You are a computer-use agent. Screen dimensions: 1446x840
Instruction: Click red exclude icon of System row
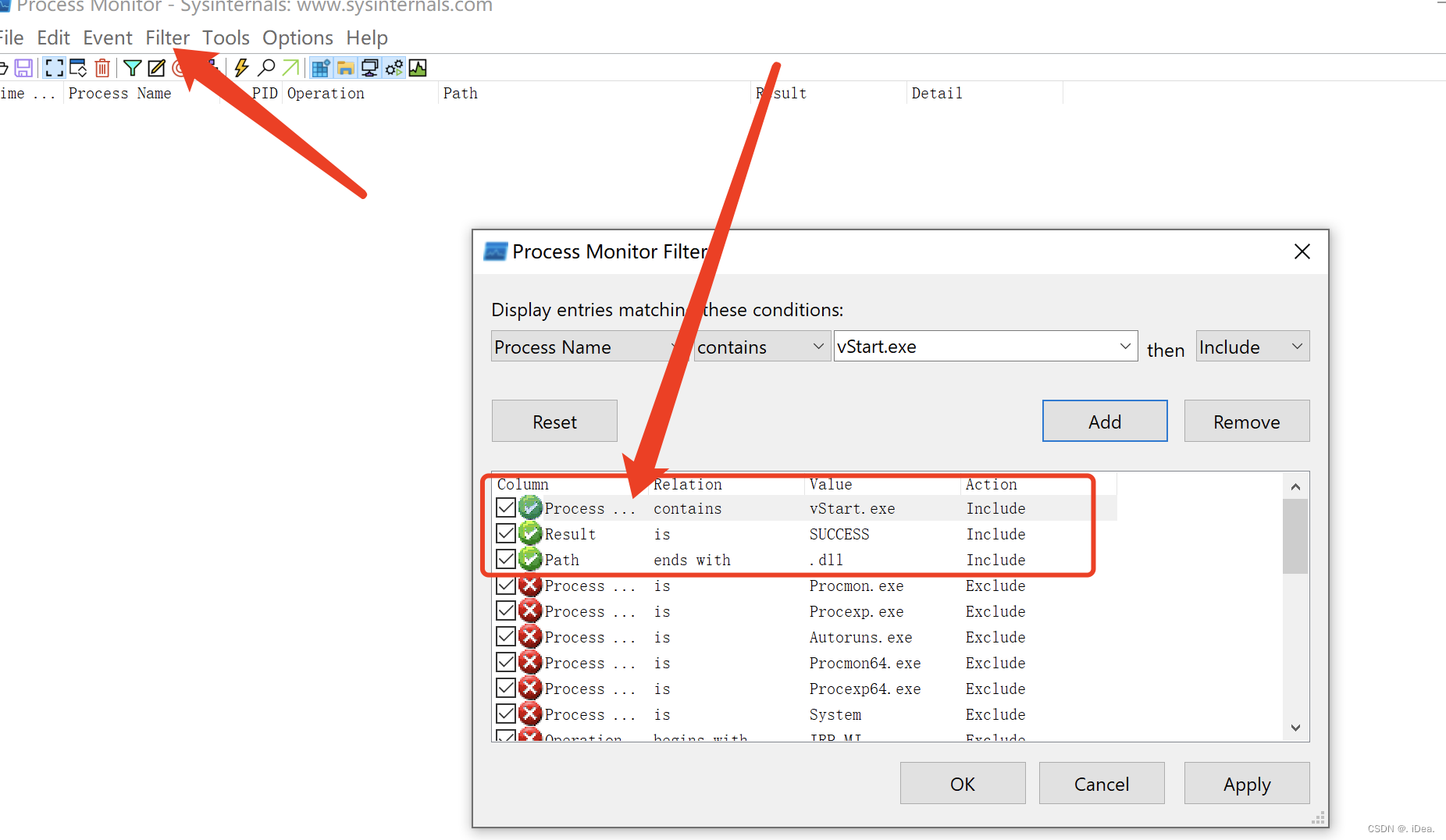coord(530,714)
